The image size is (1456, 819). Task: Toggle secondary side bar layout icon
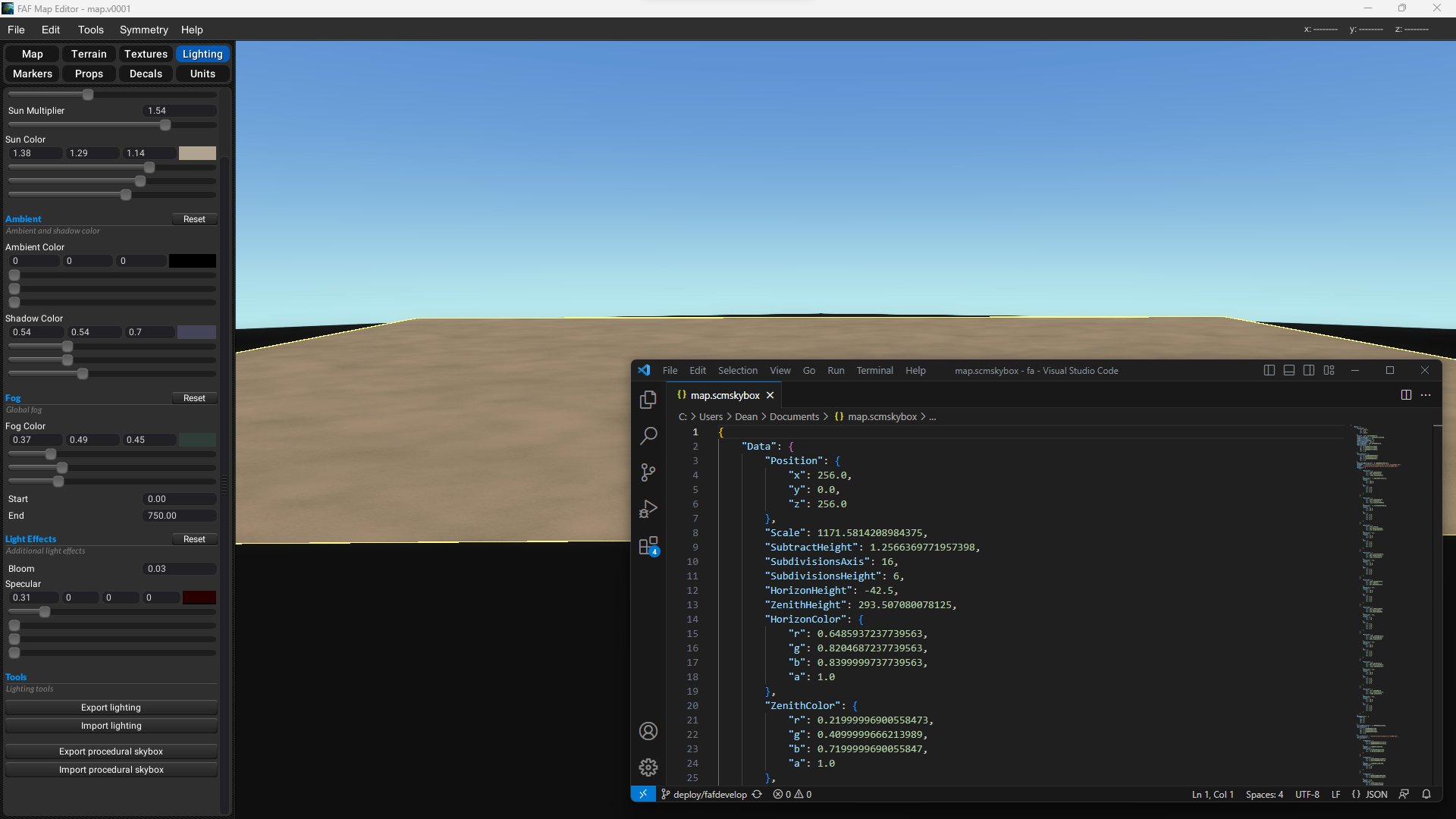pyautogui.click(x=1309, y=370)
